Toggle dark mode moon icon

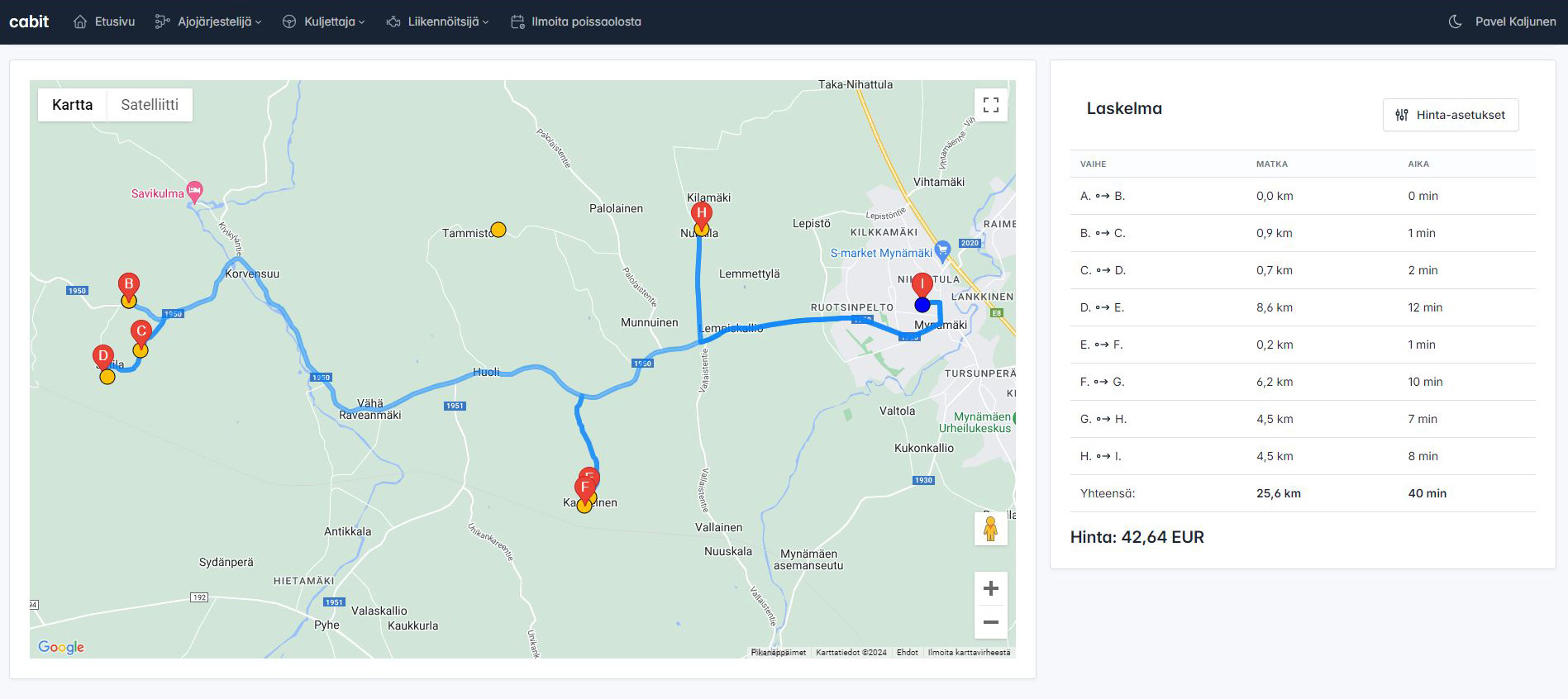pyautogui.click(x=1456, y=21)
